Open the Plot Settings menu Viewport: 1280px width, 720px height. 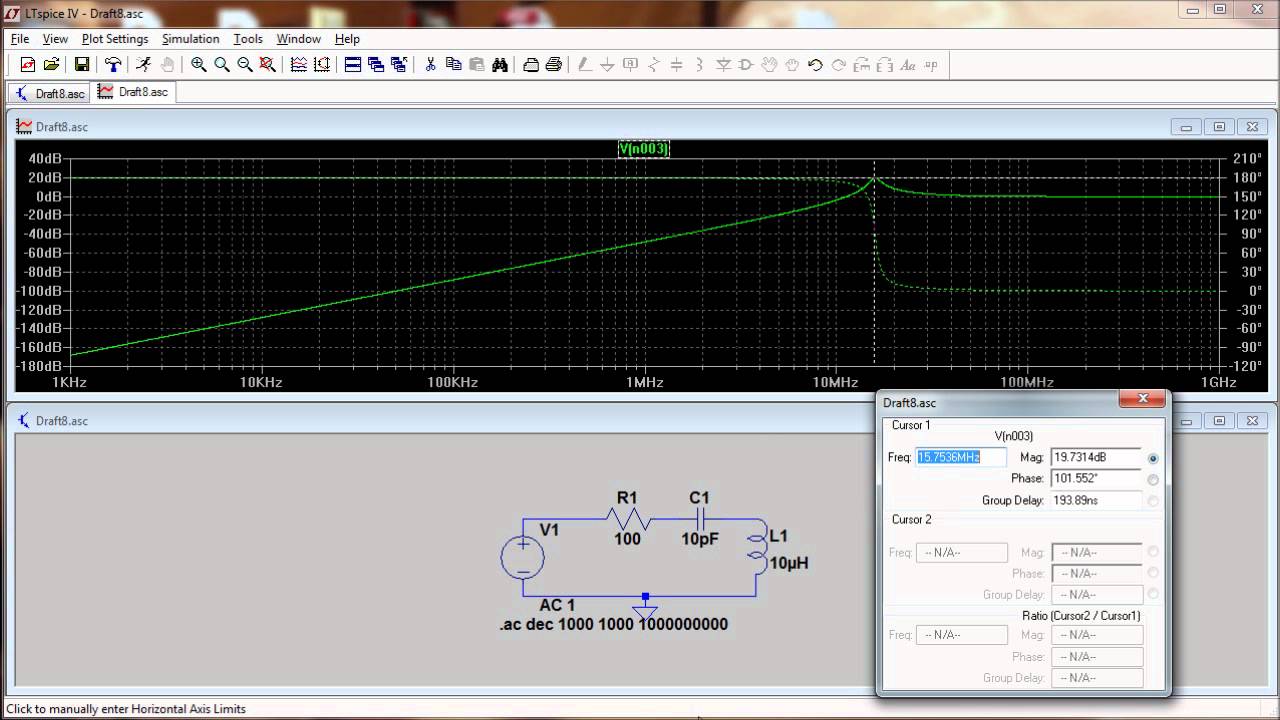click(115, 39)
